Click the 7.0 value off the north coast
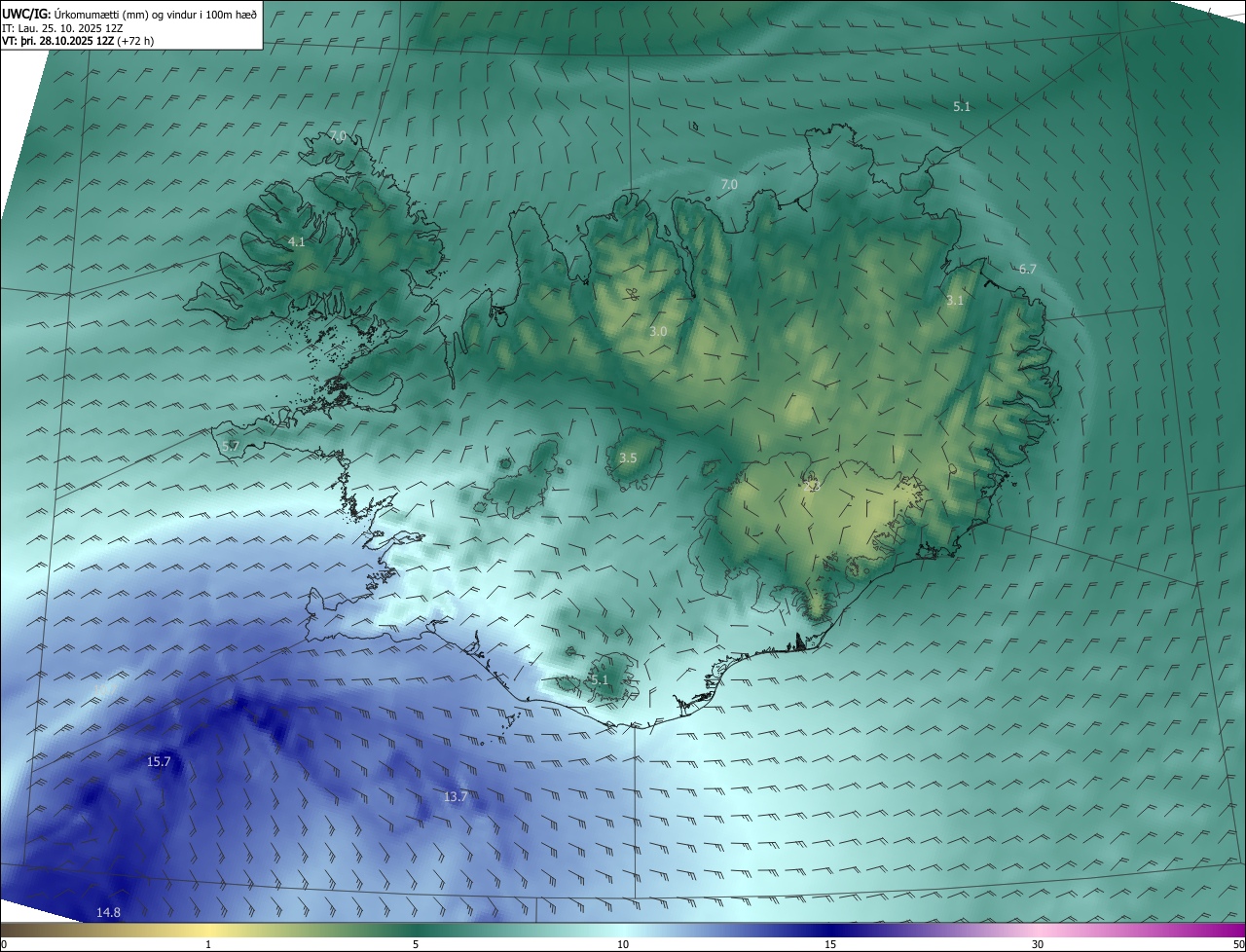The width and height of the screenshot is (1246, 952). [x=729, y=185]
